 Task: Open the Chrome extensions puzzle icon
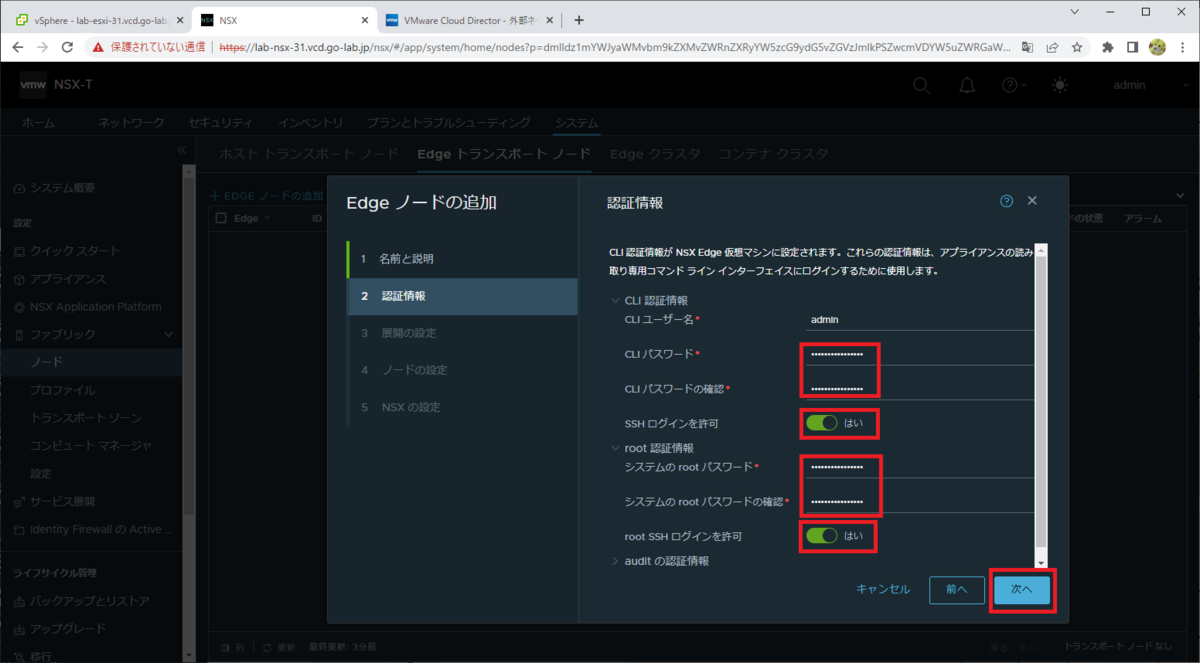click(x=1107, y=47)
